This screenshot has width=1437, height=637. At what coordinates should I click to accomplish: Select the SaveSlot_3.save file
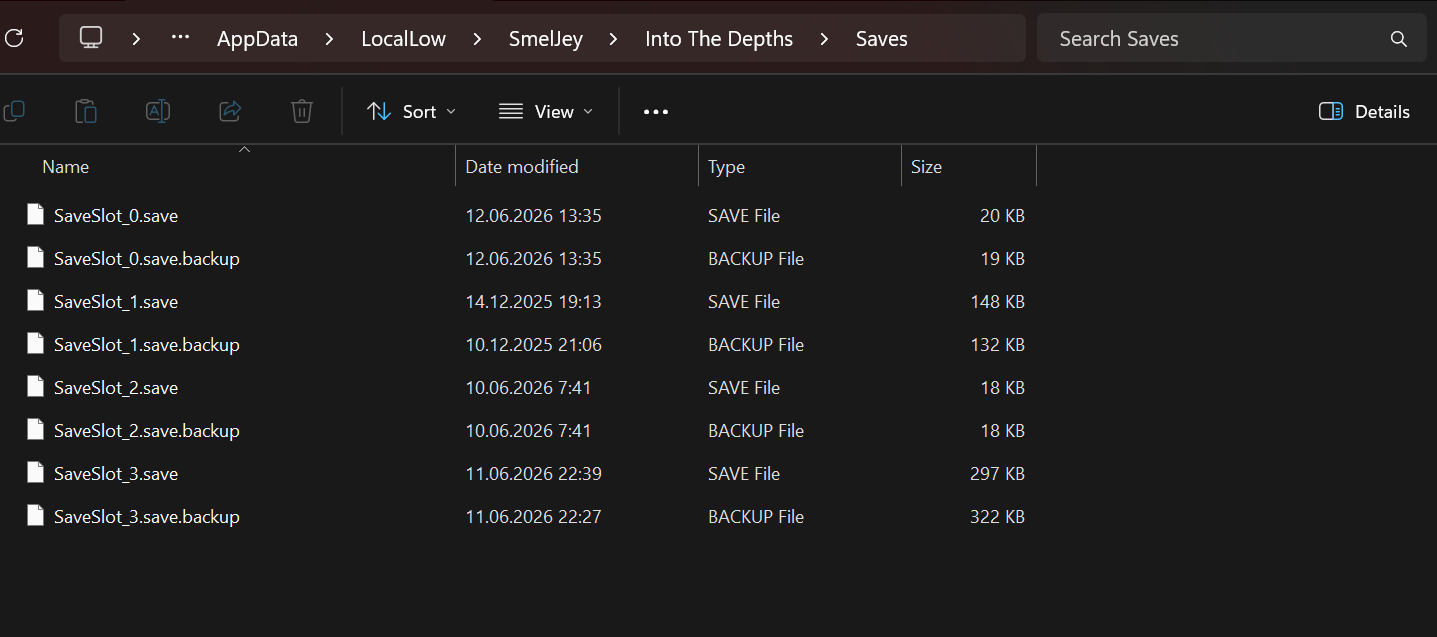click(x=116, y=474)
